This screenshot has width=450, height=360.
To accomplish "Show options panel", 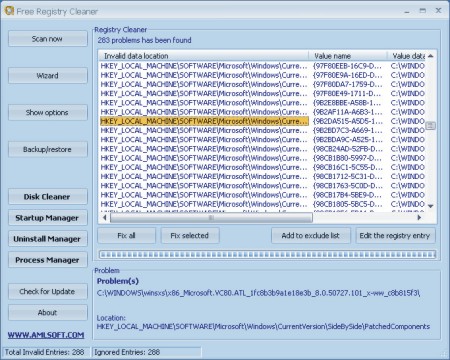I will 48,113.
